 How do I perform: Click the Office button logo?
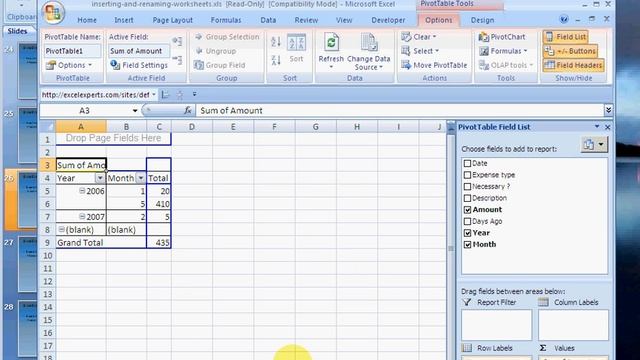(x=53, y=12)
